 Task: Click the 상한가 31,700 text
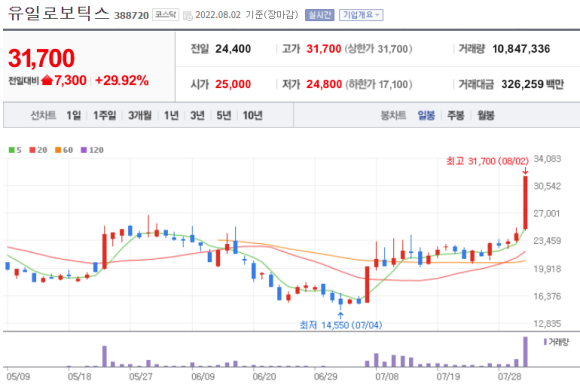pyautogui.click(x=378, y=49)
